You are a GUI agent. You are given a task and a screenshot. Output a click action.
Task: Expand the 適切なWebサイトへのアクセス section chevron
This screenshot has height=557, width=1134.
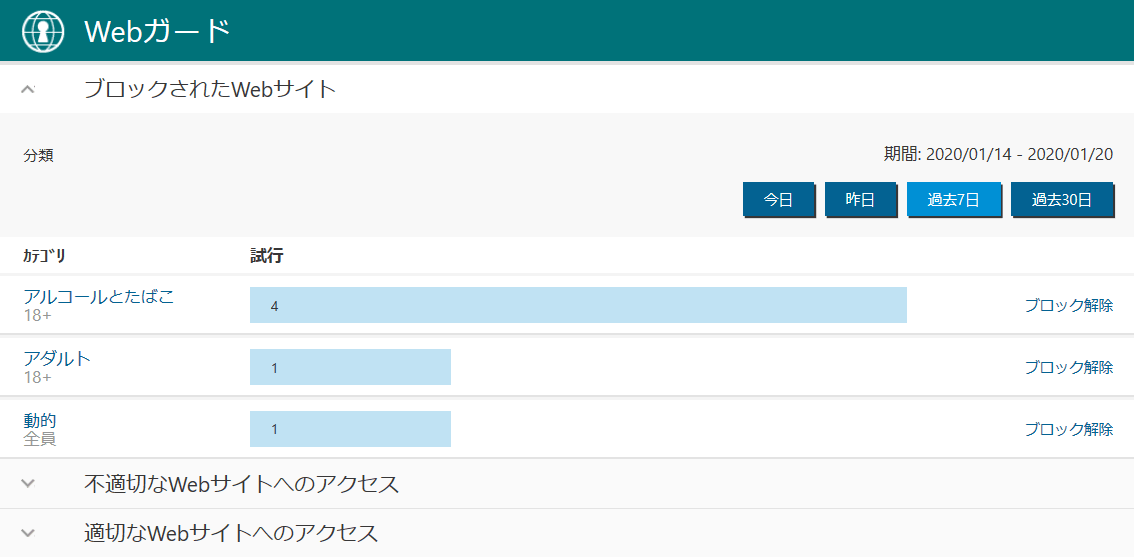(28, 533)
